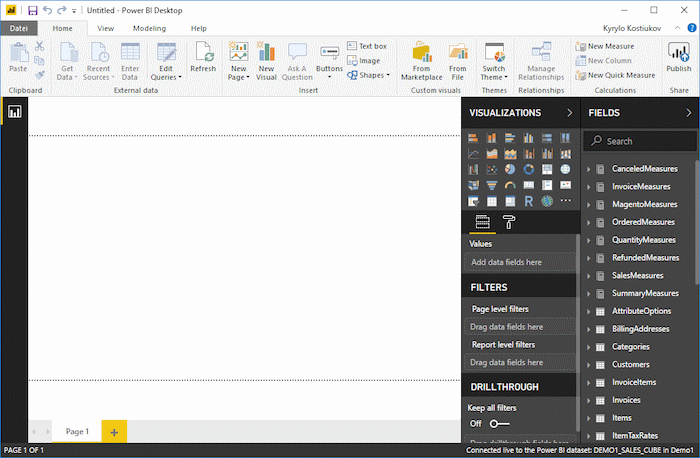Click the Values data fields well

(x=520, y=262)
